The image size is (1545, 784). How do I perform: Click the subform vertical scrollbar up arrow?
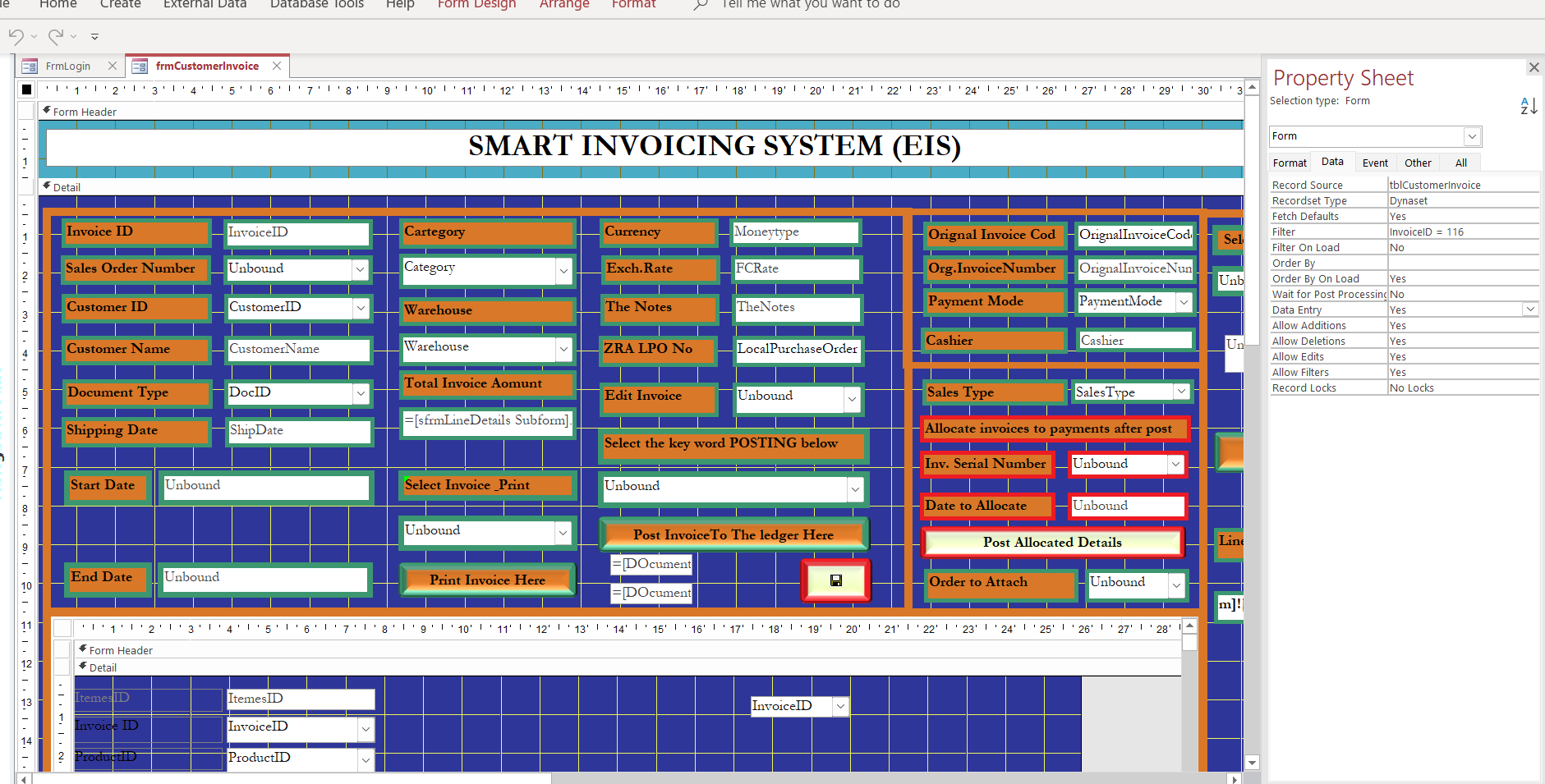pos(1189,626)
